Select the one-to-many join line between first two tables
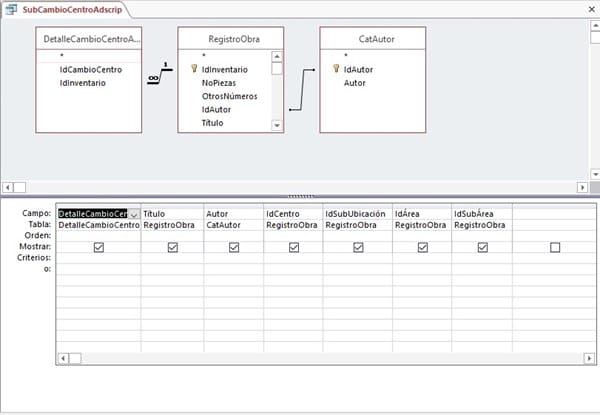The width and height of the screenshot is (600, 415). point(160,75)
